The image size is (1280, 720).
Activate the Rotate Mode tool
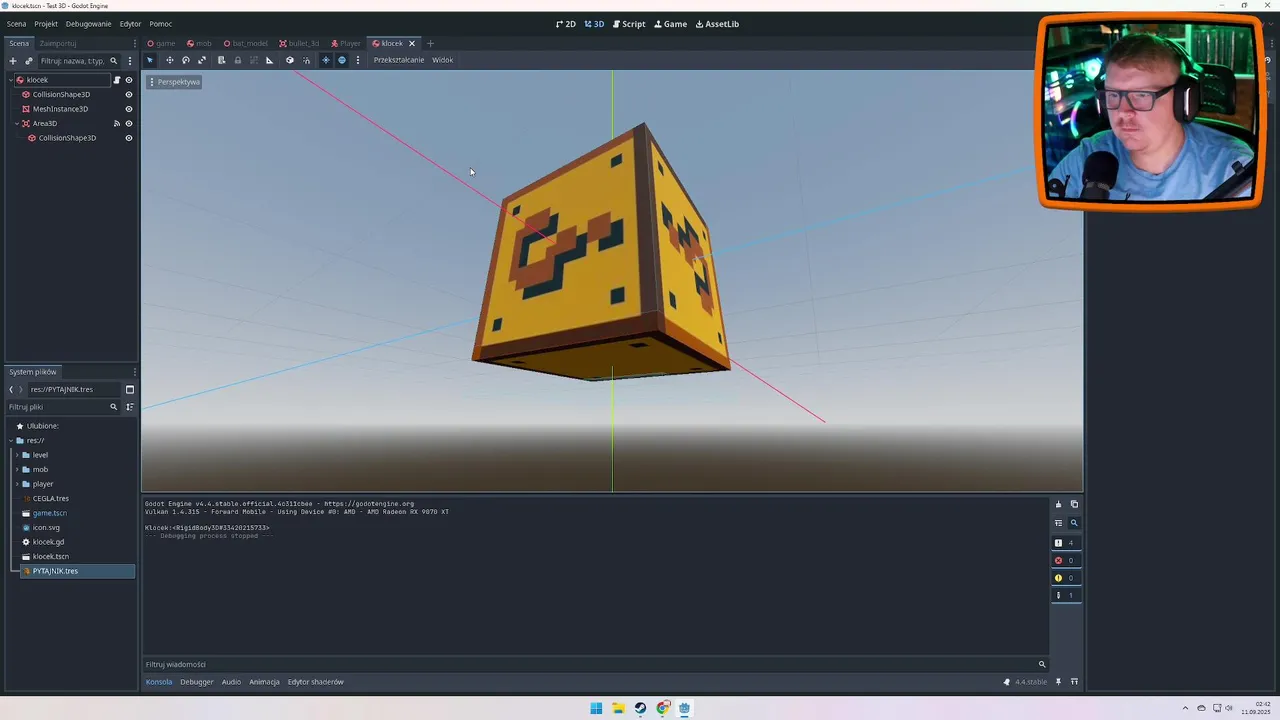[x=185, y=60]
